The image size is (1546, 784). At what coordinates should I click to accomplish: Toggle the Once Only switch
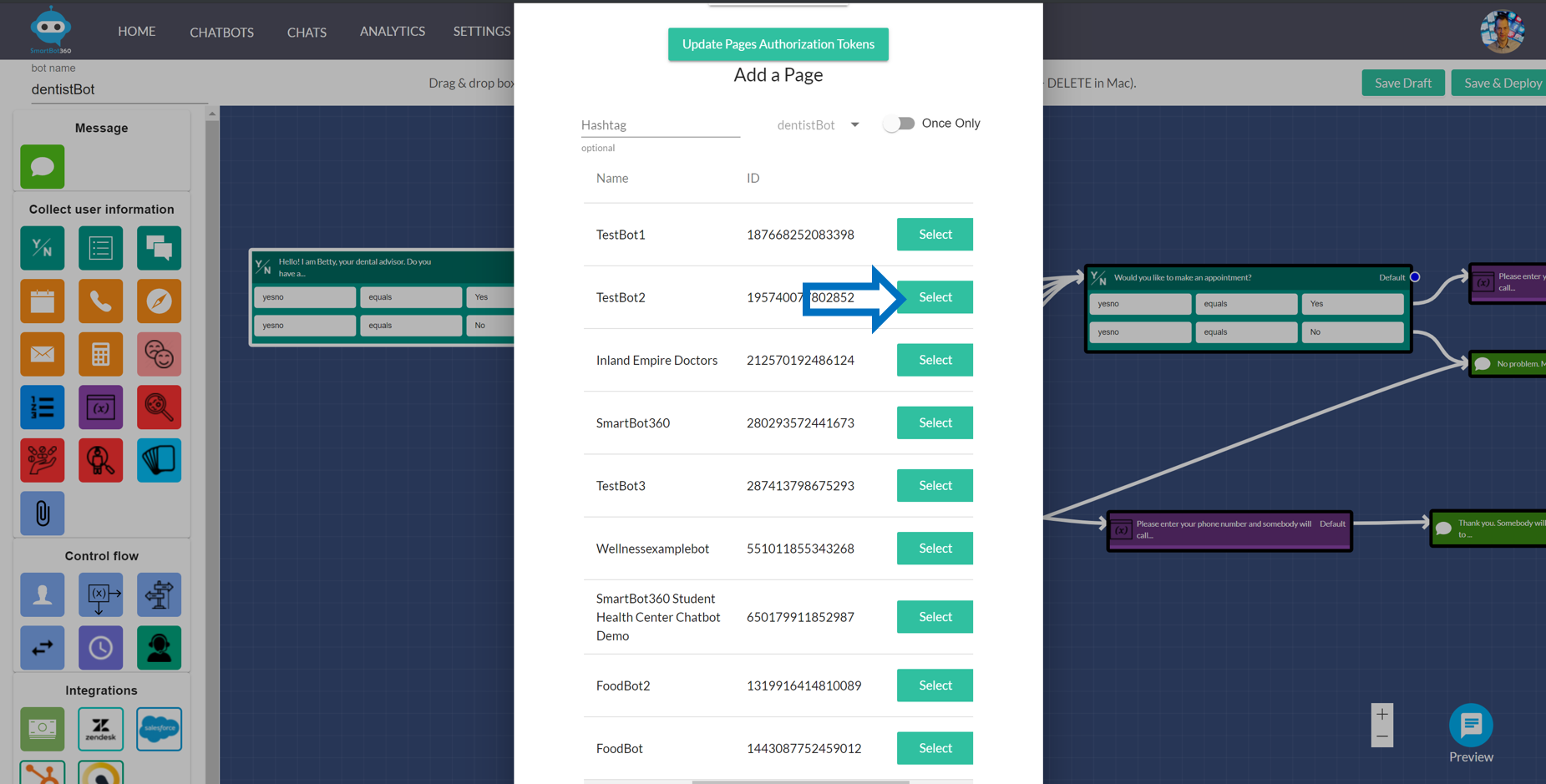click(900, 124)
